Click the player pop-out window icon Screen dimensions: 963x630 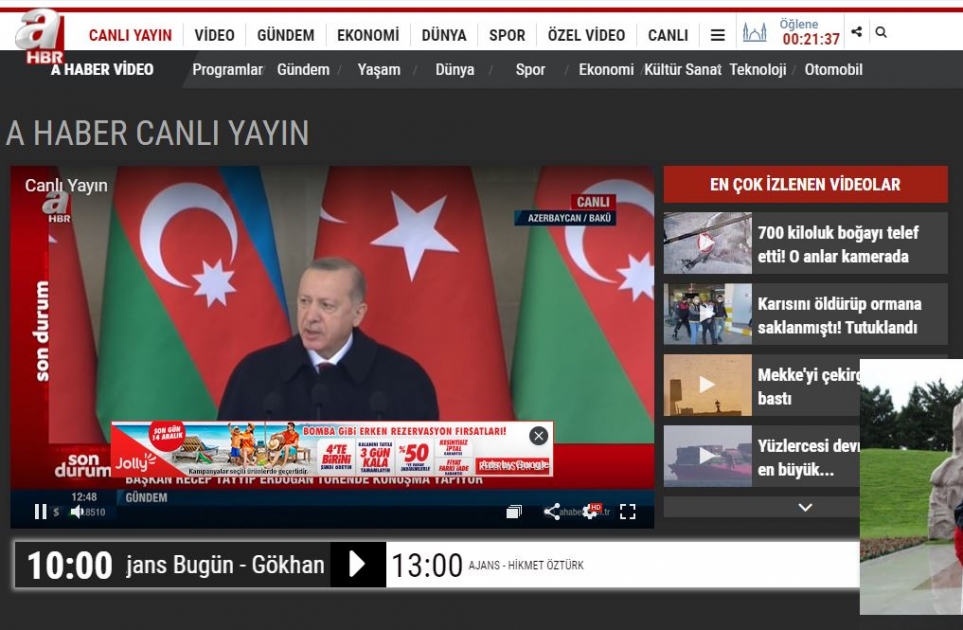point(514,511)
